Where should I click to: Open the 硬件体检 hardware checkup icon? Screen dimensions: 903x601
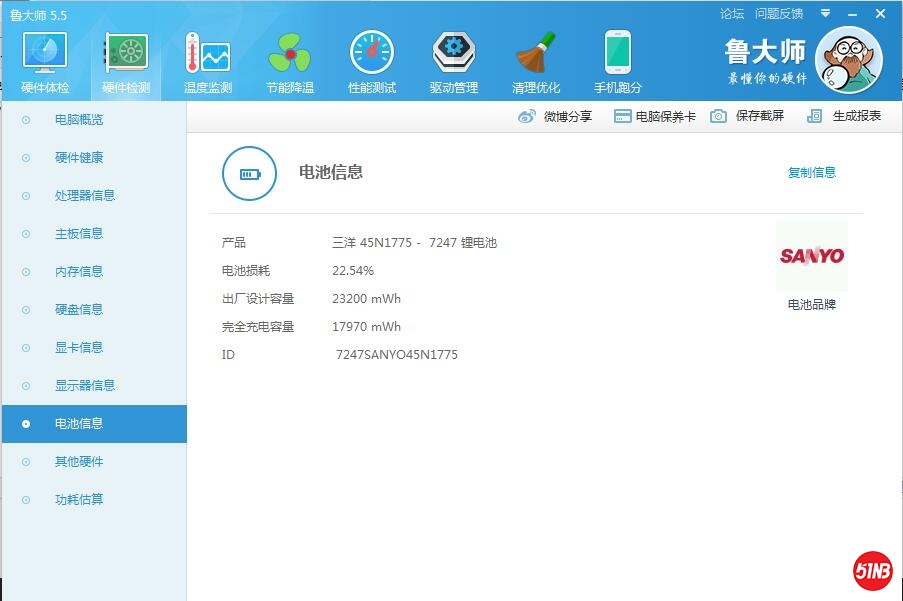(45, 53)
